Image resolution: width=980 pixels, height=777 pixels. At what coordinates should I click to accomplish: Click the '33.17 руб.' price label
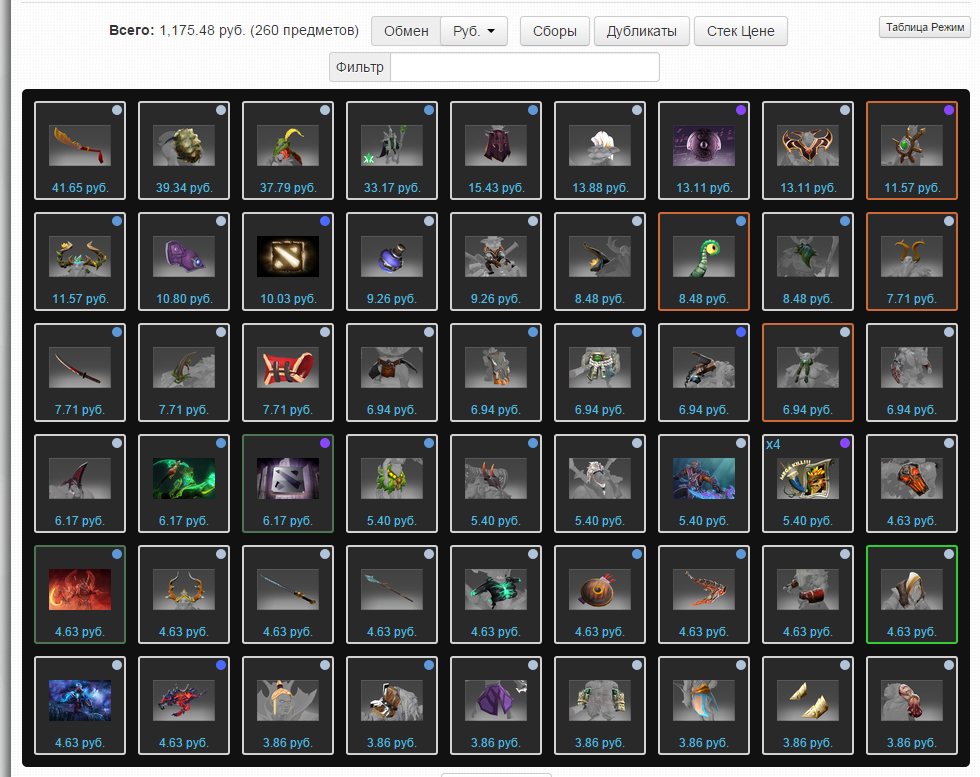(392, 188)
